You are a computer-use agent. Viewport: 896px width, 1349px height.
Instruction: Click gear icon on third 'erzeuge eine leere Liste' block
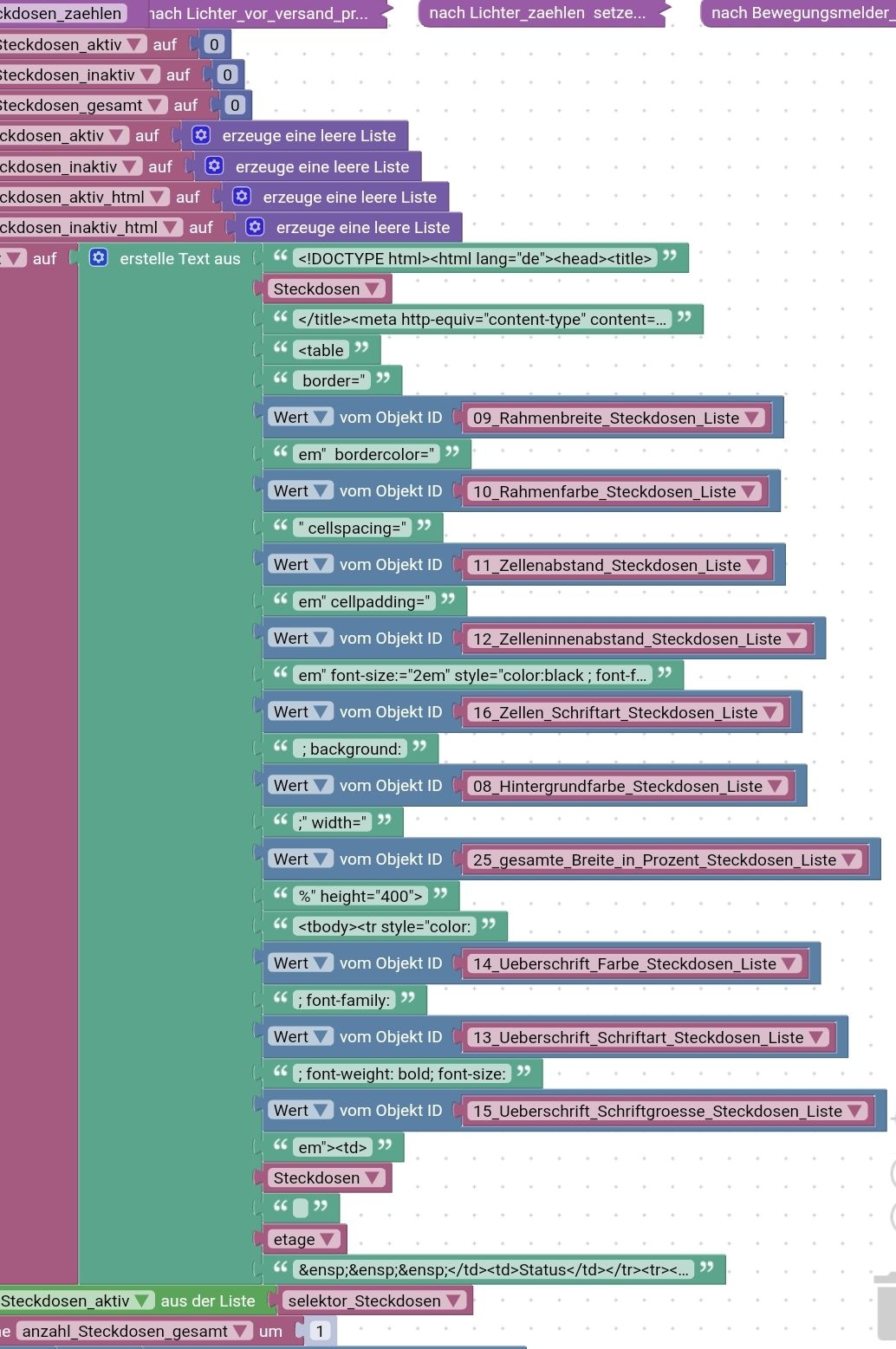coord(242,196)
